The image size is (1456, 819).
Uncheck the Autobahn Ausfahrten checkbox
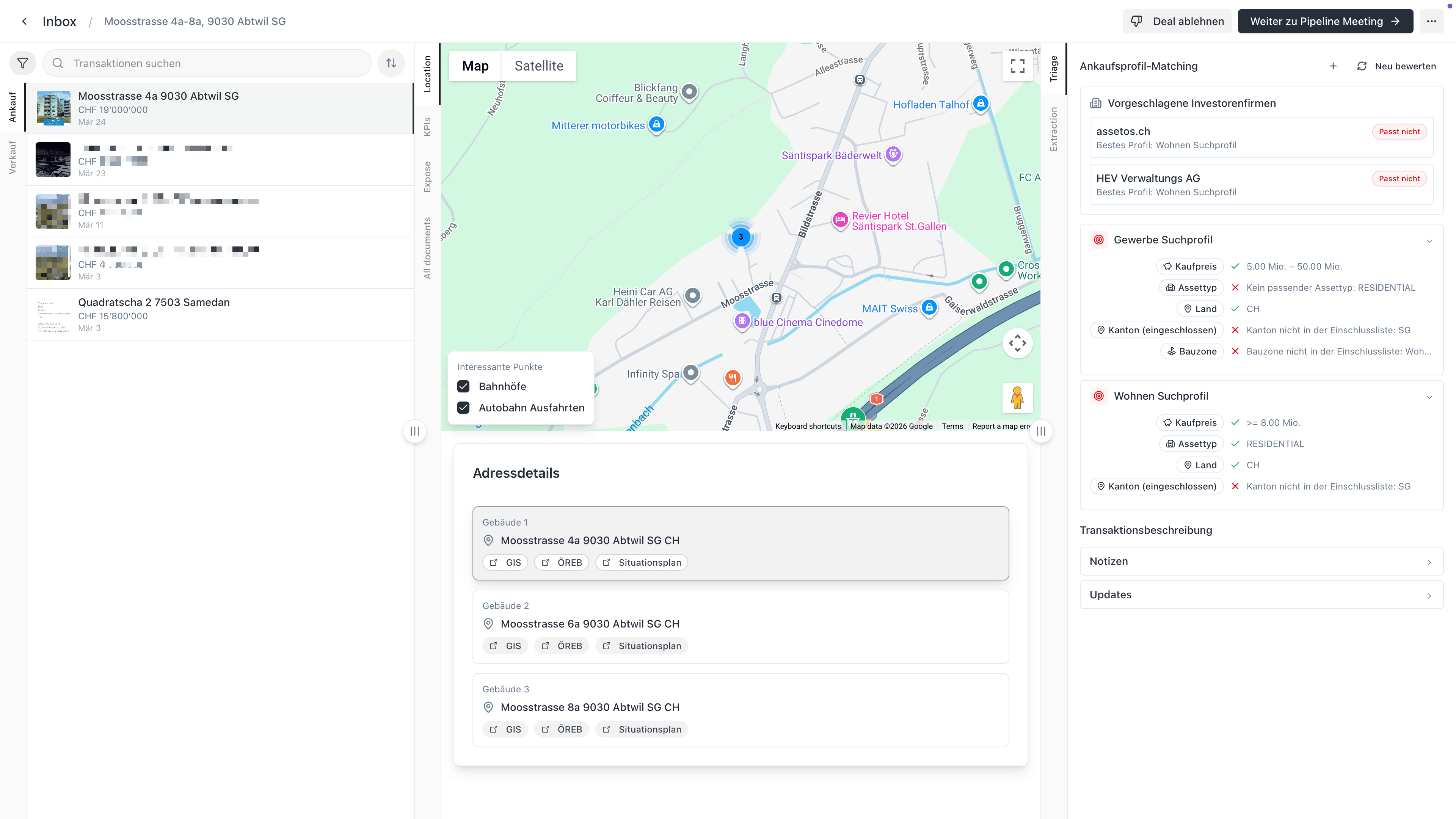click(463, 408)
